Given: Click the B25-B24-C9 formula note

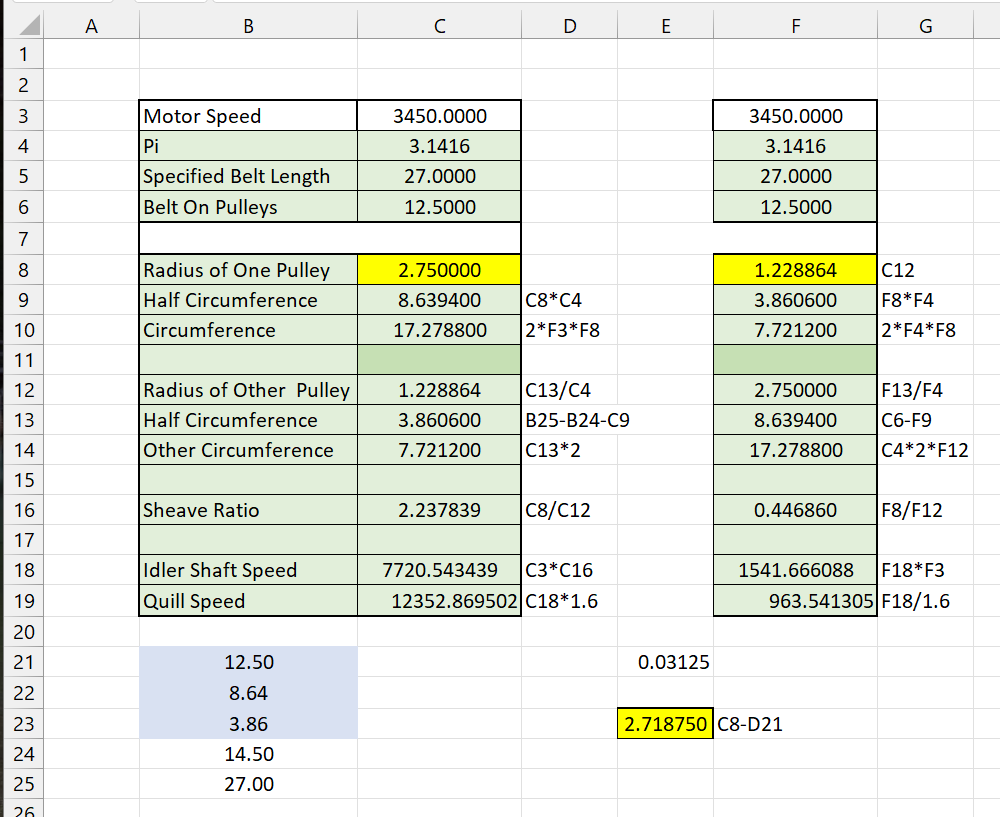Looking at the screenshot, I should pos(577,420).
